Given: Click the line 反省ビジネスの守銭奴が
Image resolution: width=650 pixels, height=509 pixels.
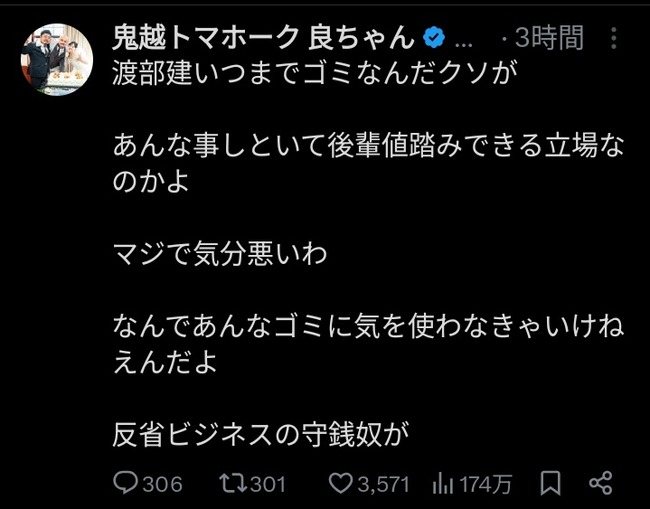Looking at the screenshot, I should (261, 435).
